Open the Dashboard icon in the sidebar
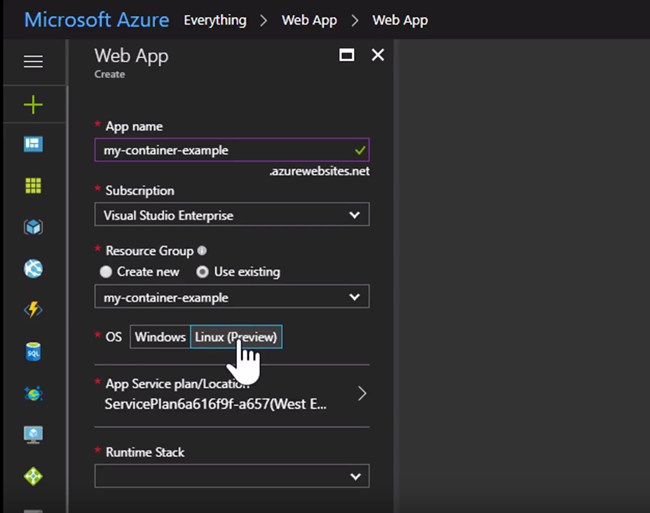This screenshot has height=513, width=650. (x=33, y=144)
